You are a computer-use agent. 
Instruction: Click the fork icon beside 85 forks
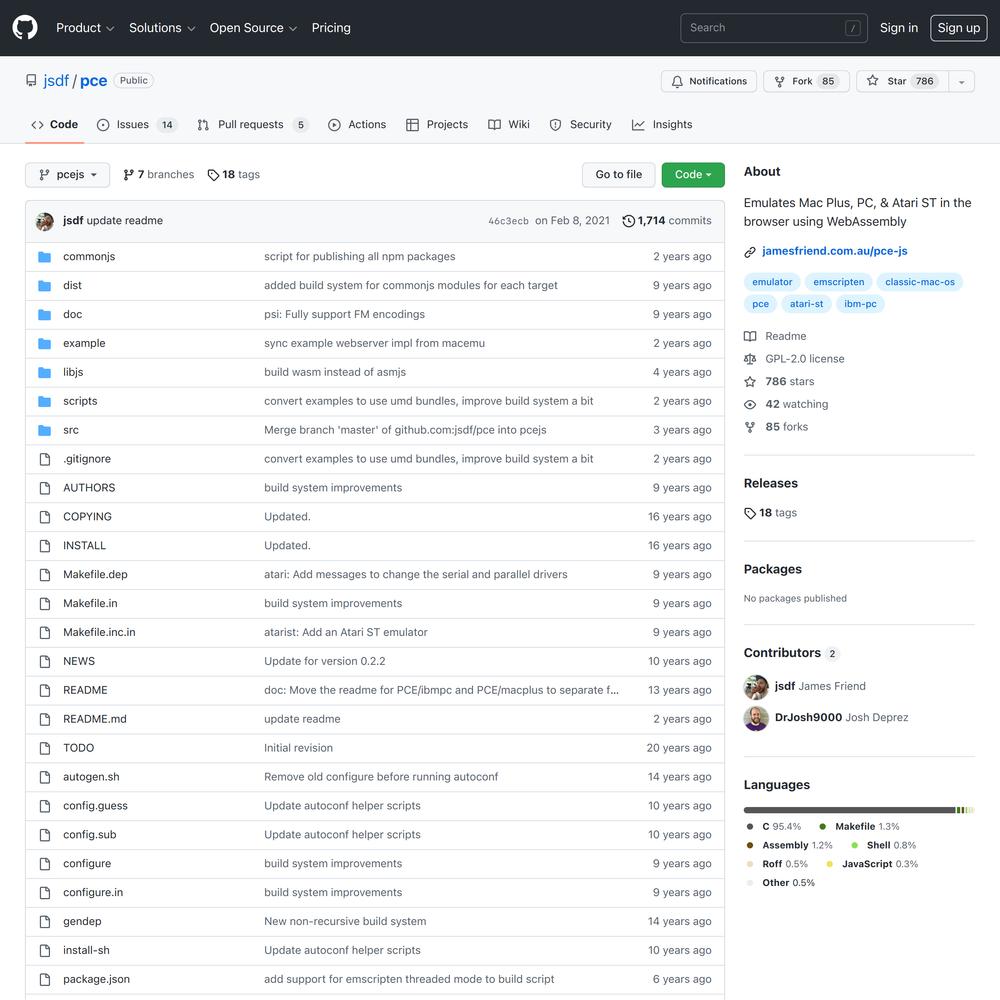coord(750,427)
